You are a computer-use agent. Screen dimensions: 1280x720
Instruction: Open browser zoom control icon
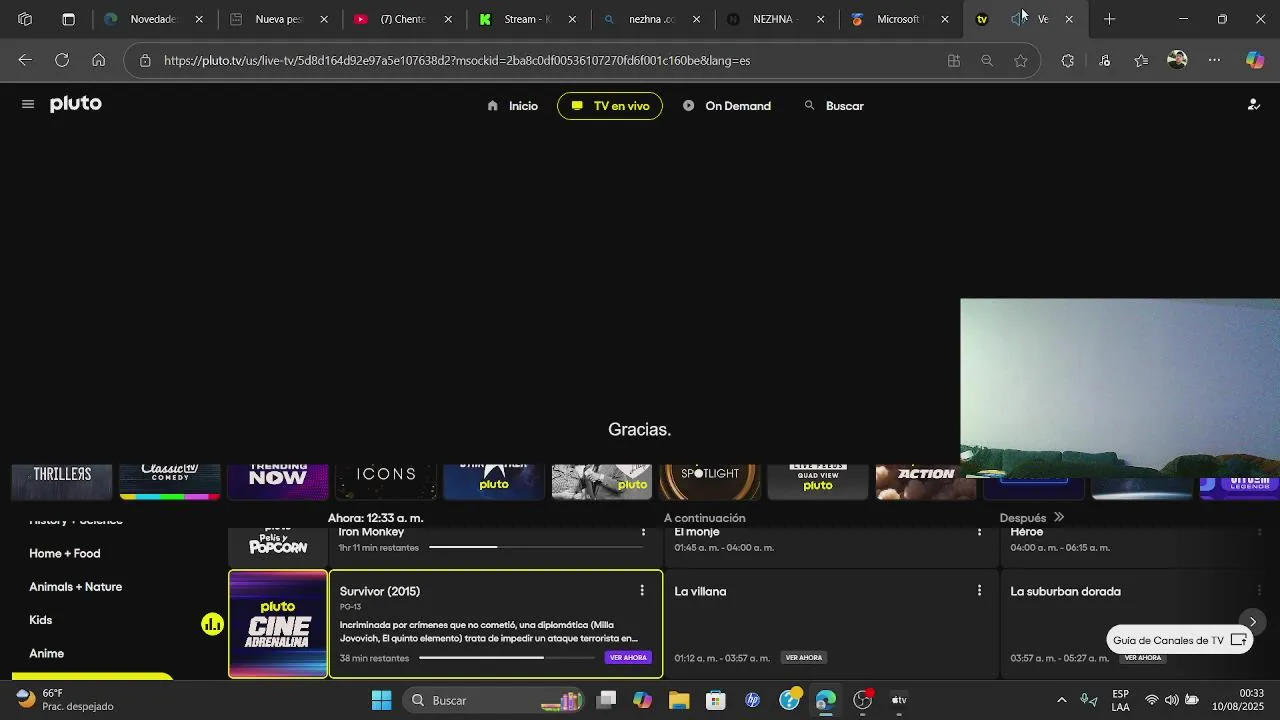(x=987, y=61)
